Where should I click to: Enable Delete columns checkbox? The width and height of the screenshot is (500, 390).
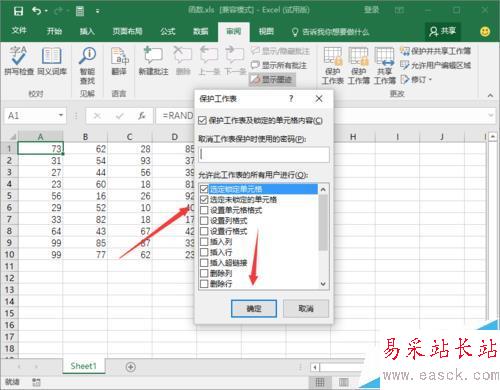point(204,273)
